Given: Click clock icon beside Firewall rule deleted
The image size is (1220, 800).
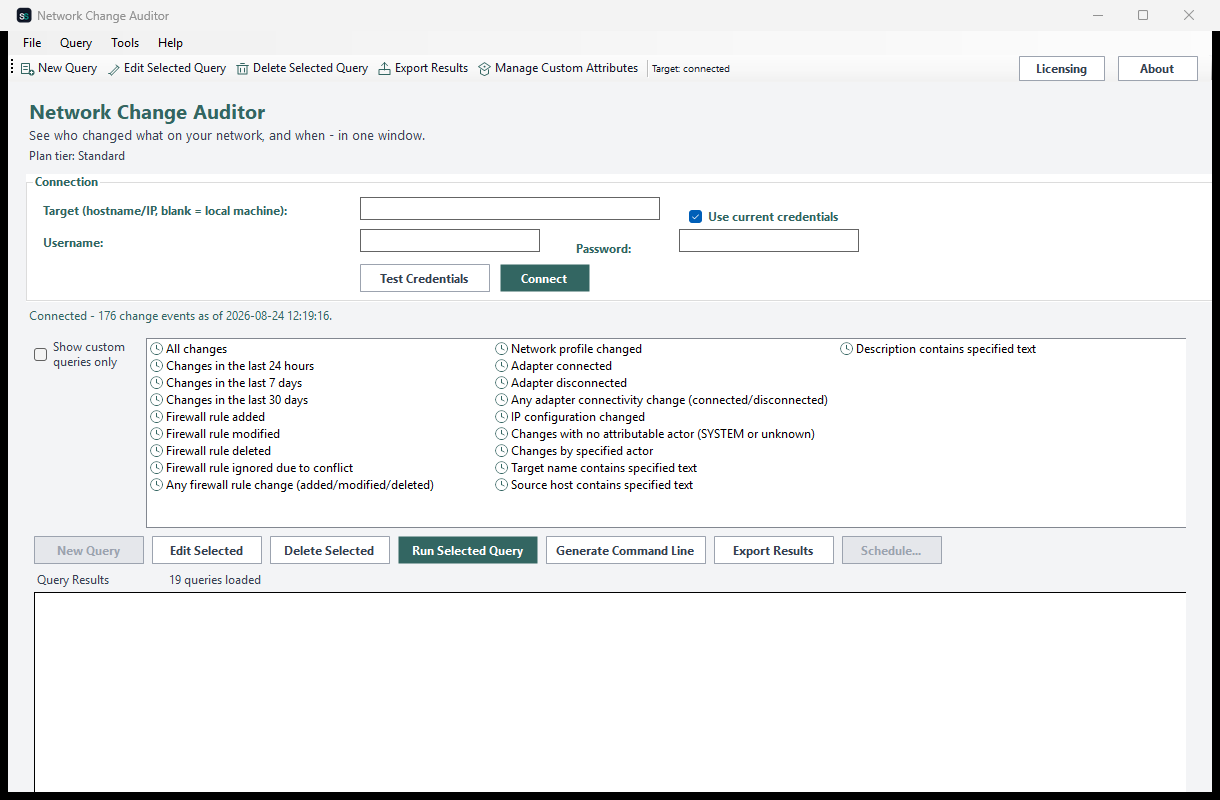Looking at the screenshot, I should click(157, 451).
